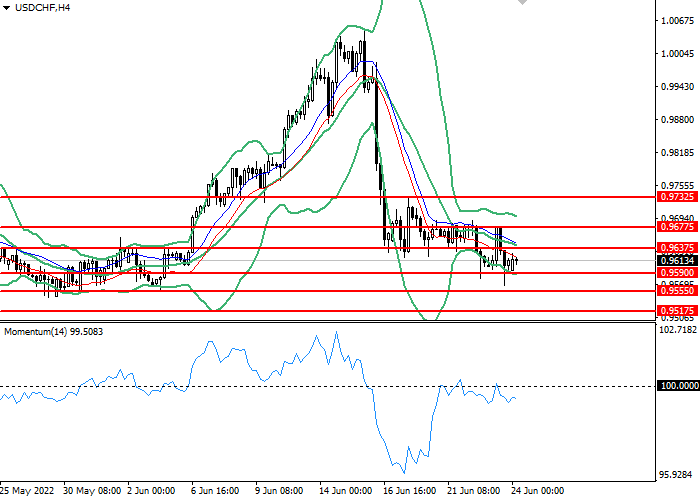
Task: Click the 0.96375 red price tag
Action: point(677,248)
